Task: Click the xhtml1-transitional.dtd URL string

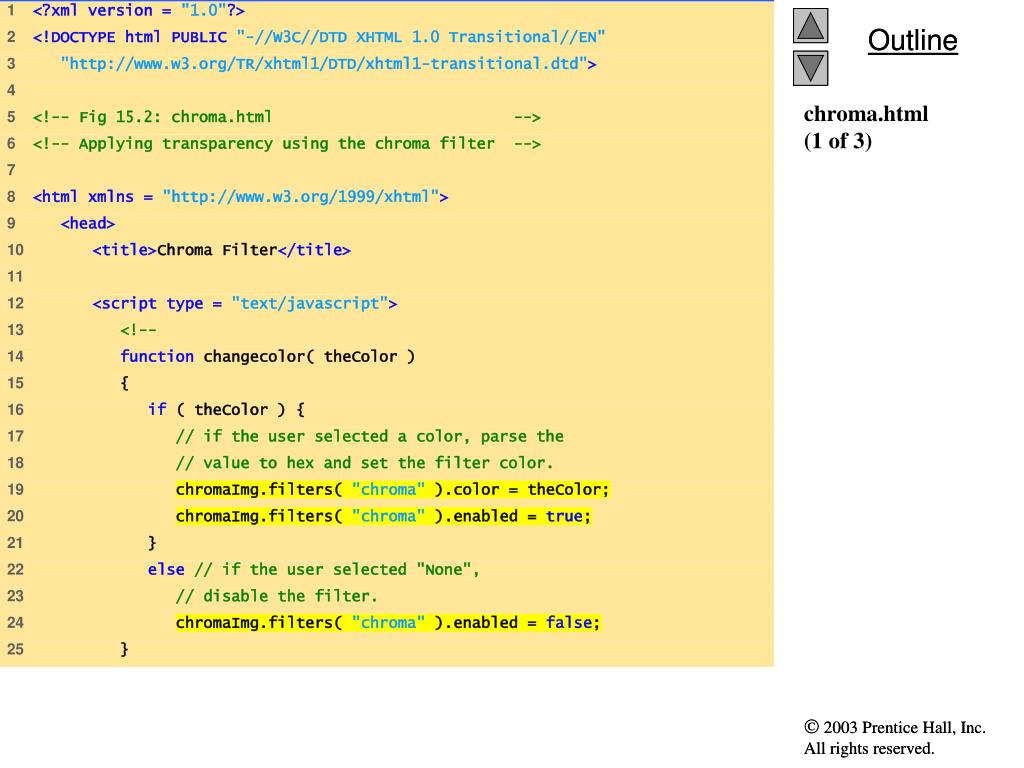Action: click(328, 64)
